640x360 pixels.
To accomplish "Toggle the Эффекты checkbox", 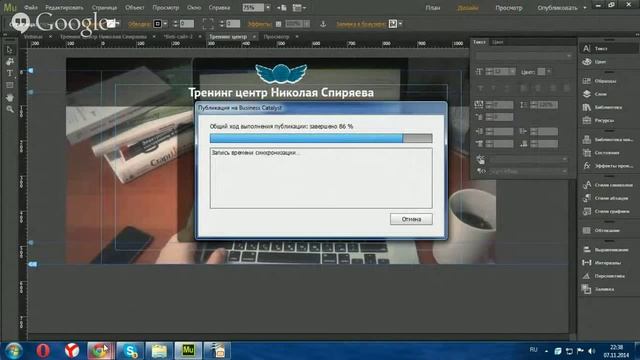I will [278, 24].
